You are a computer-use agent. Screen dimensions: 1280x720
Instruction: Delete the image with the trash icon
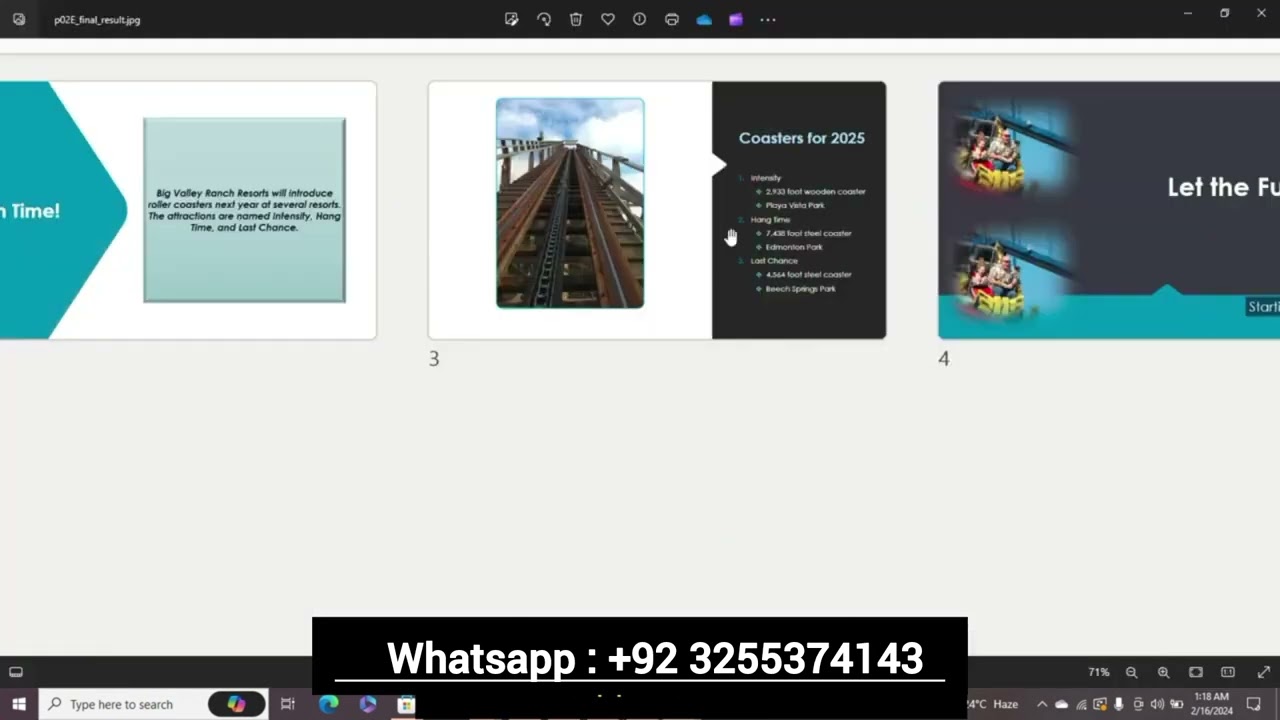[576, 19]
